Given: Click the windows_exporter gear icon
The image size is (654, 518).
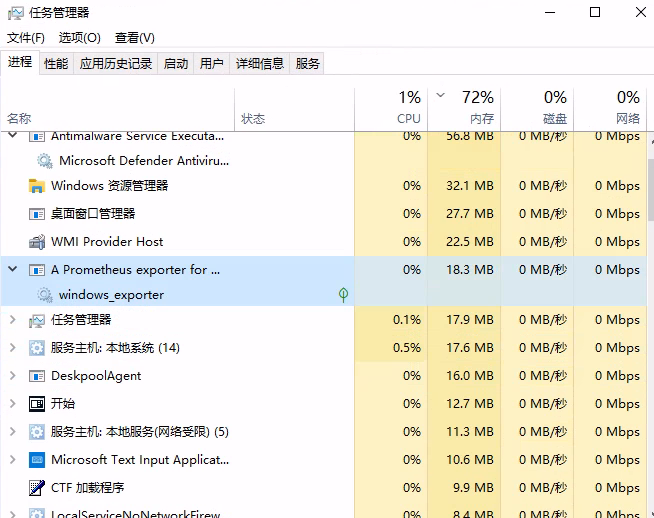Looking at the screenshot, I should click(x=44, y=295).
